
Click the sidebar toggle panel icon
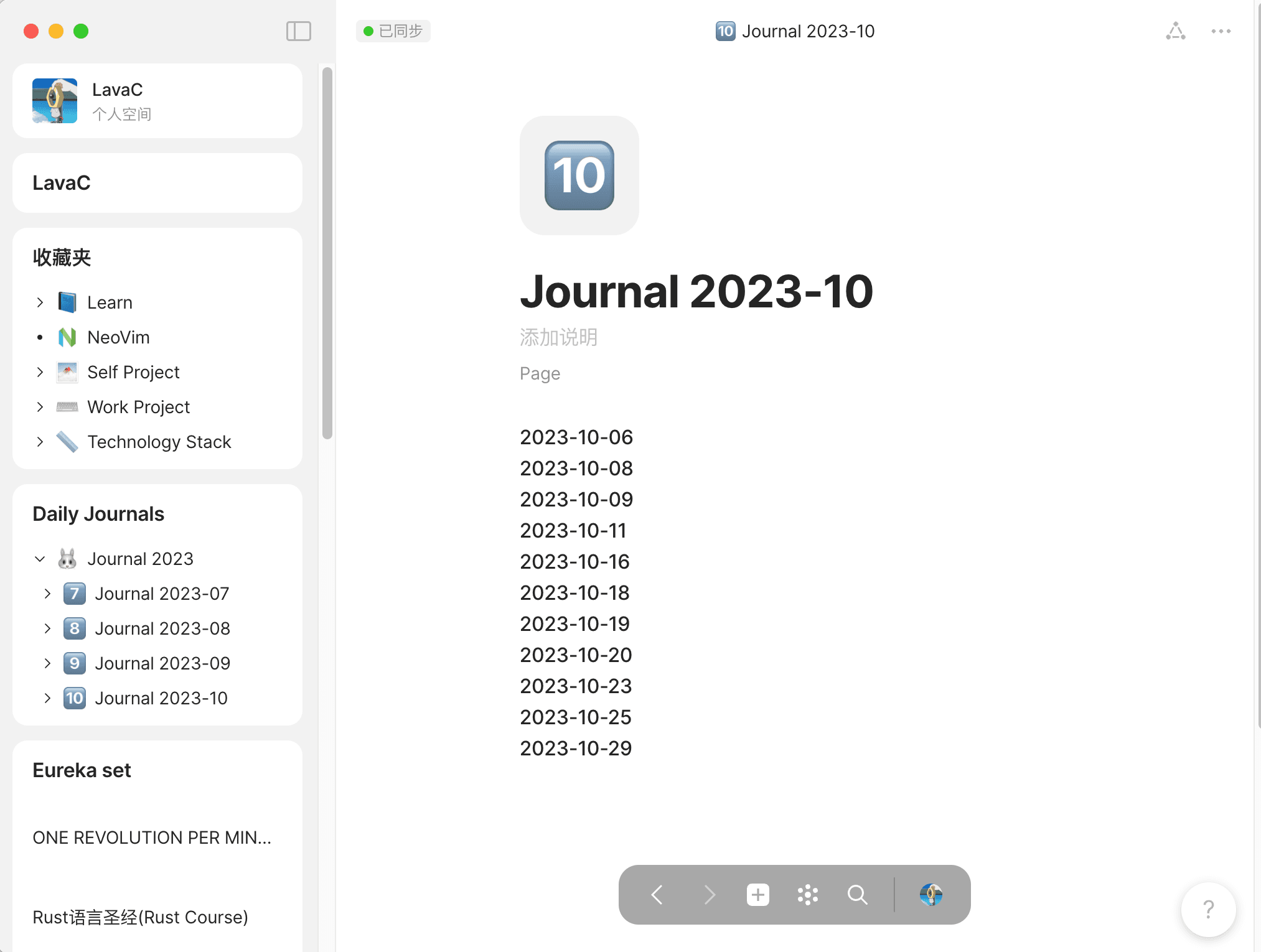click(298, 31)
